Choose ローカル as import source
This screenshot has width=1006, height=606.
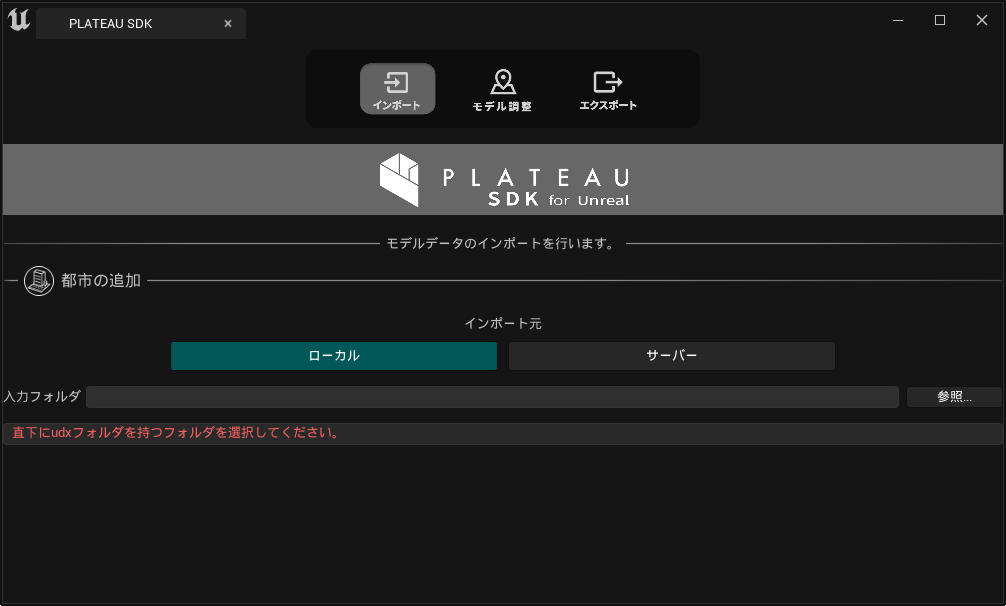(334, 356)
